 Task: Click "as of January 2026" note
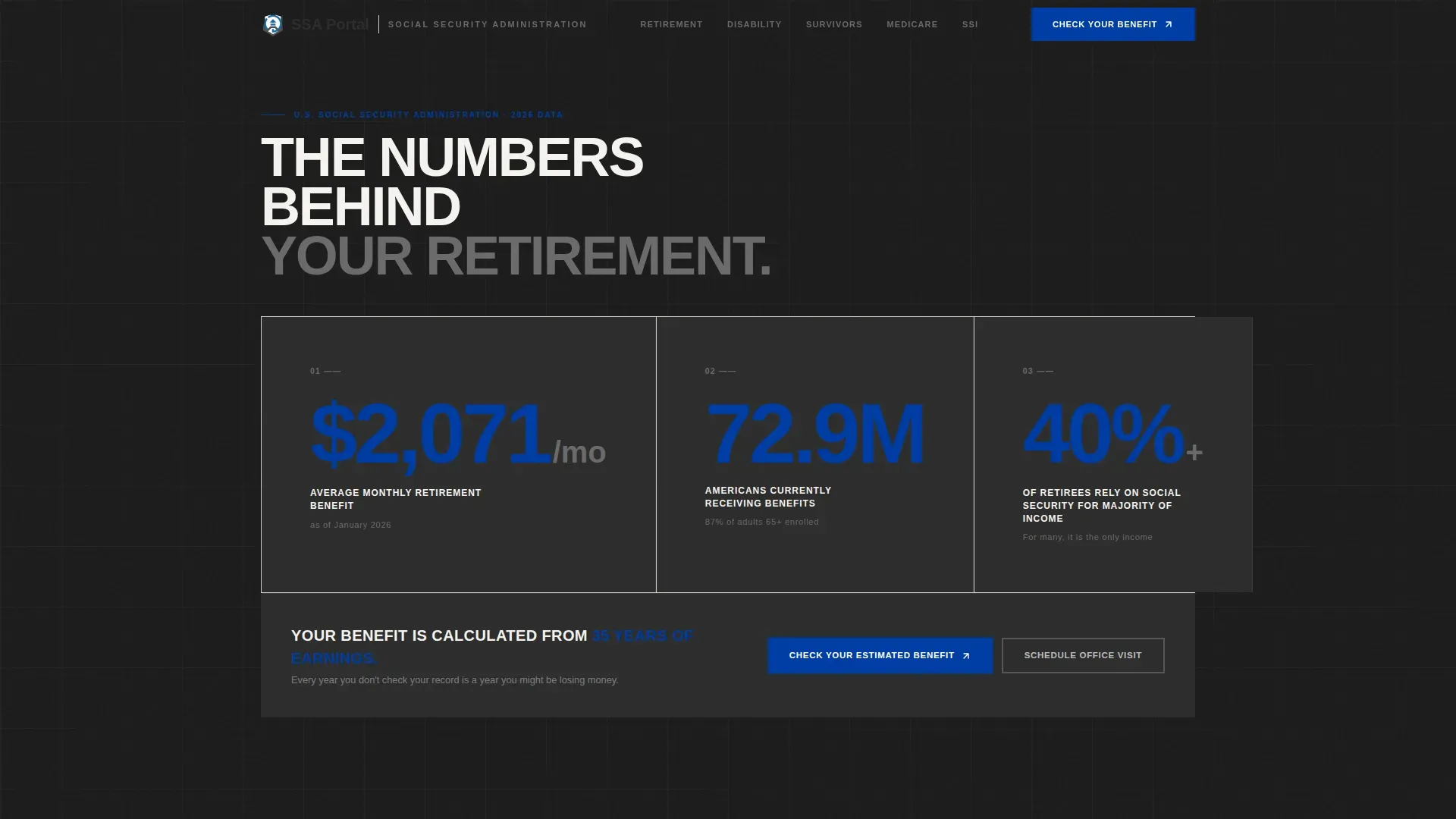click(350, 525)
